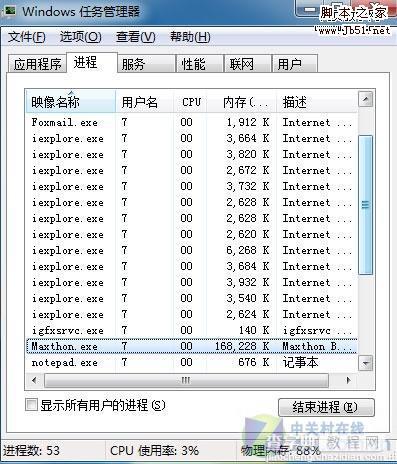
Task: Select the 进程 tab
Action: coord(92,62)
